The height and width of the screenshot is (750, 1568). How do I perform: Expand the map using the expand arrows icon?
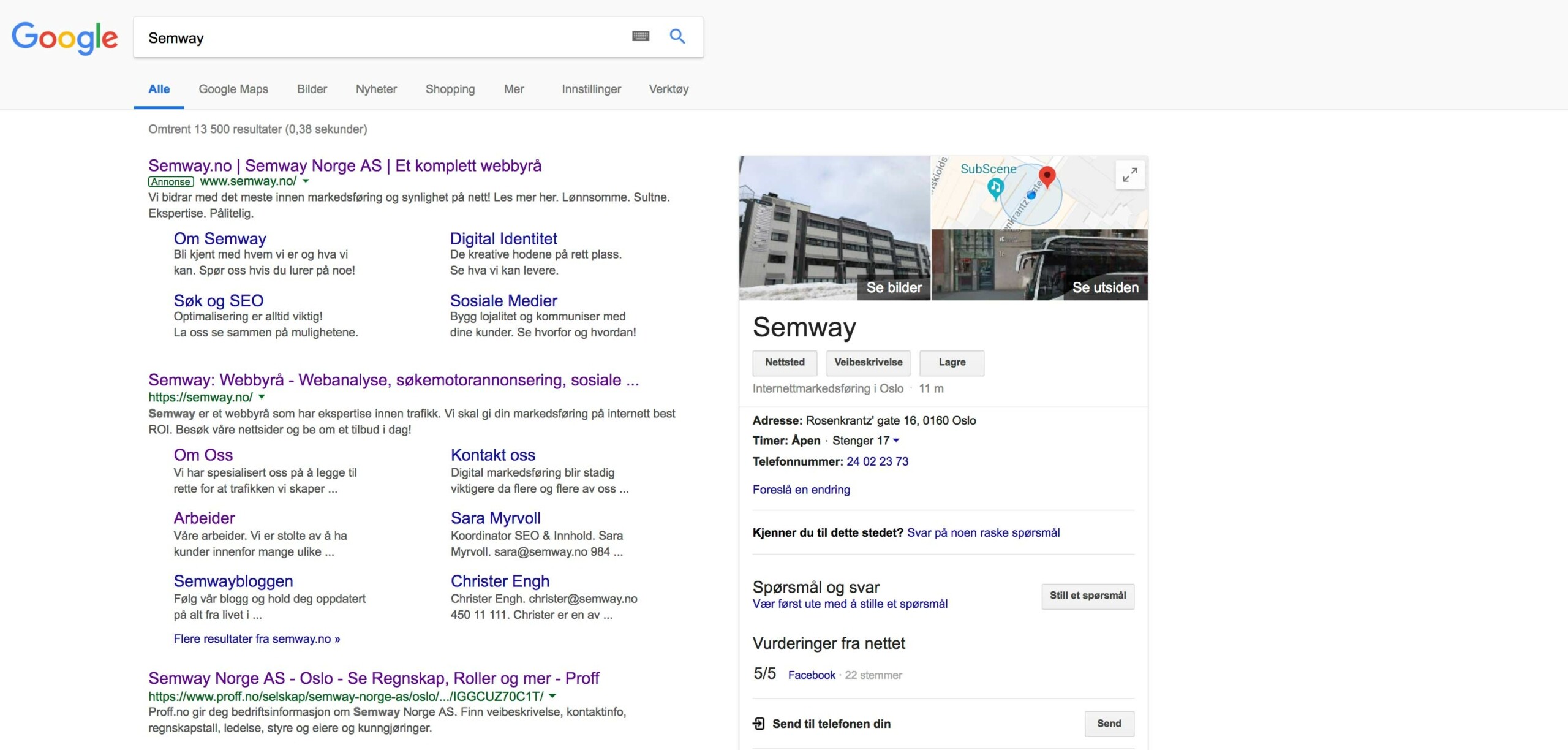coord(1130,174)
